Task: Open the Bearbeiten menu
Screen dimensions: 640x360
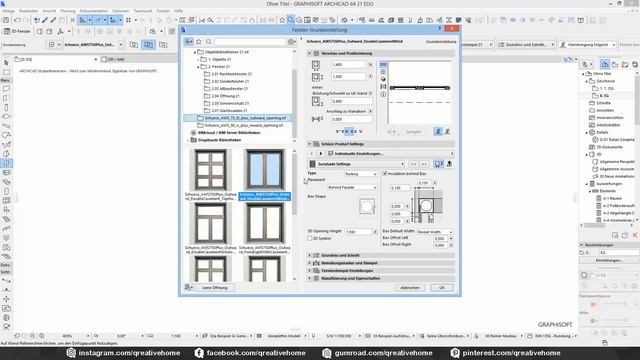Action: click(29, 11)
